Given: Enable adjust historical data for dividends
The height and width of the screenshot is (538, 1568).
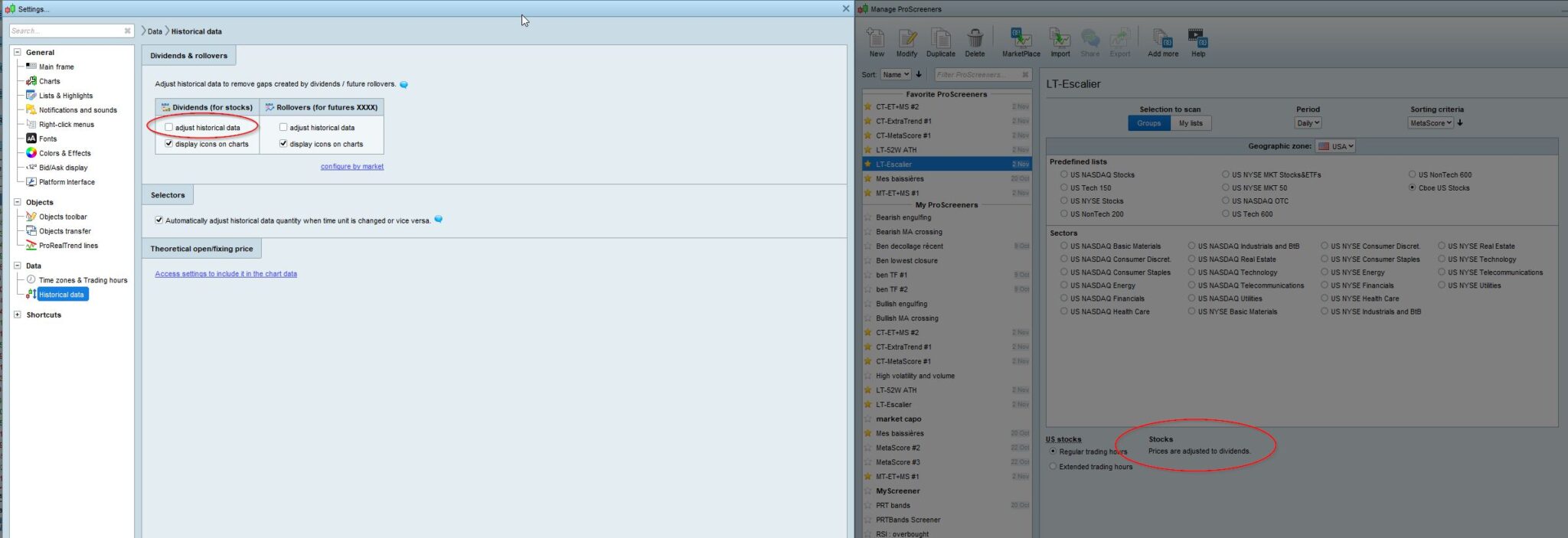Looking at the screenshot, I should [x=168, y=127].
